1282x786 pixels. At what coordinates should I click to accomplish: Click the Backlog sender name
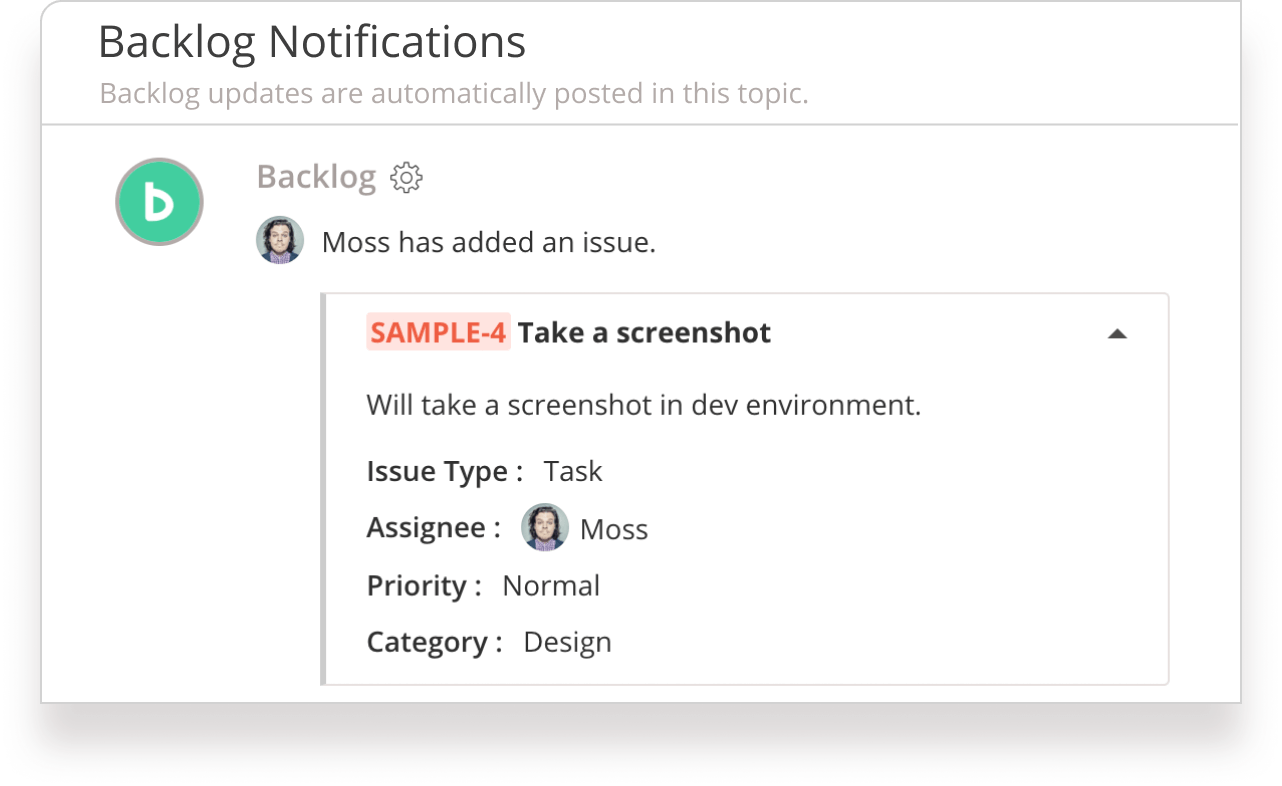click(316, 177)
